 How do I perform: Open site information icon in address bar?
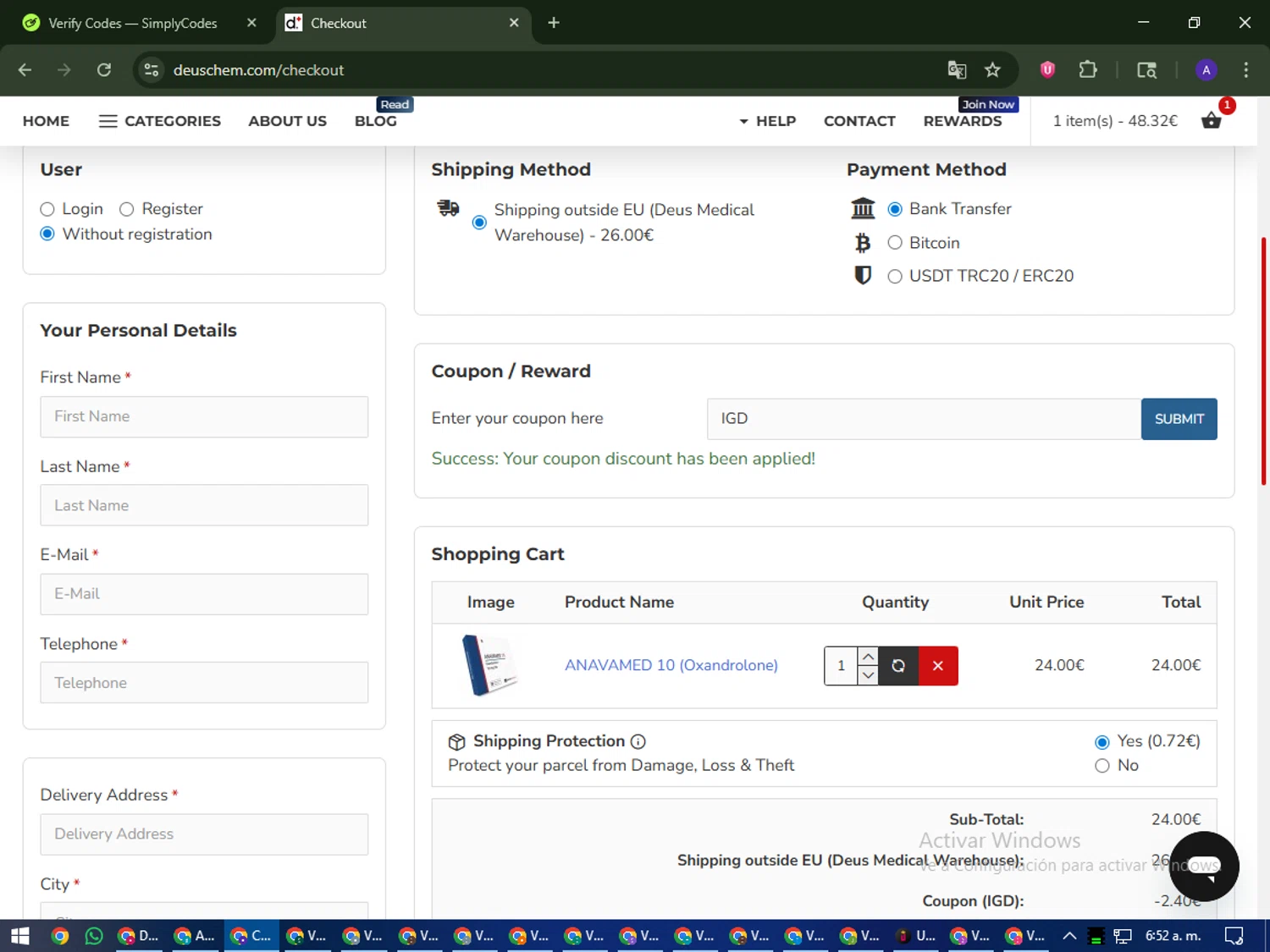[x=152, y=70]
